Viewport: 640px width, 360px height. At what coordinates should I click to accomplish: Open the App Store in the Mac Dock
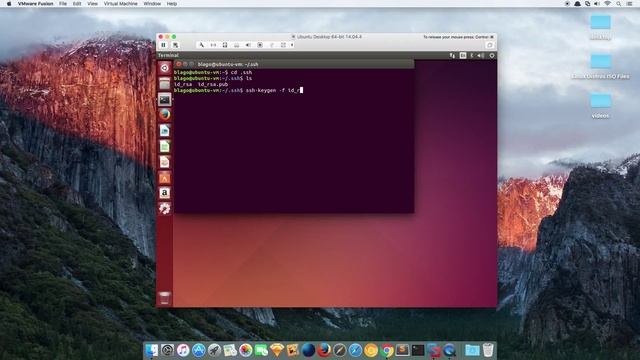point(198,350)
